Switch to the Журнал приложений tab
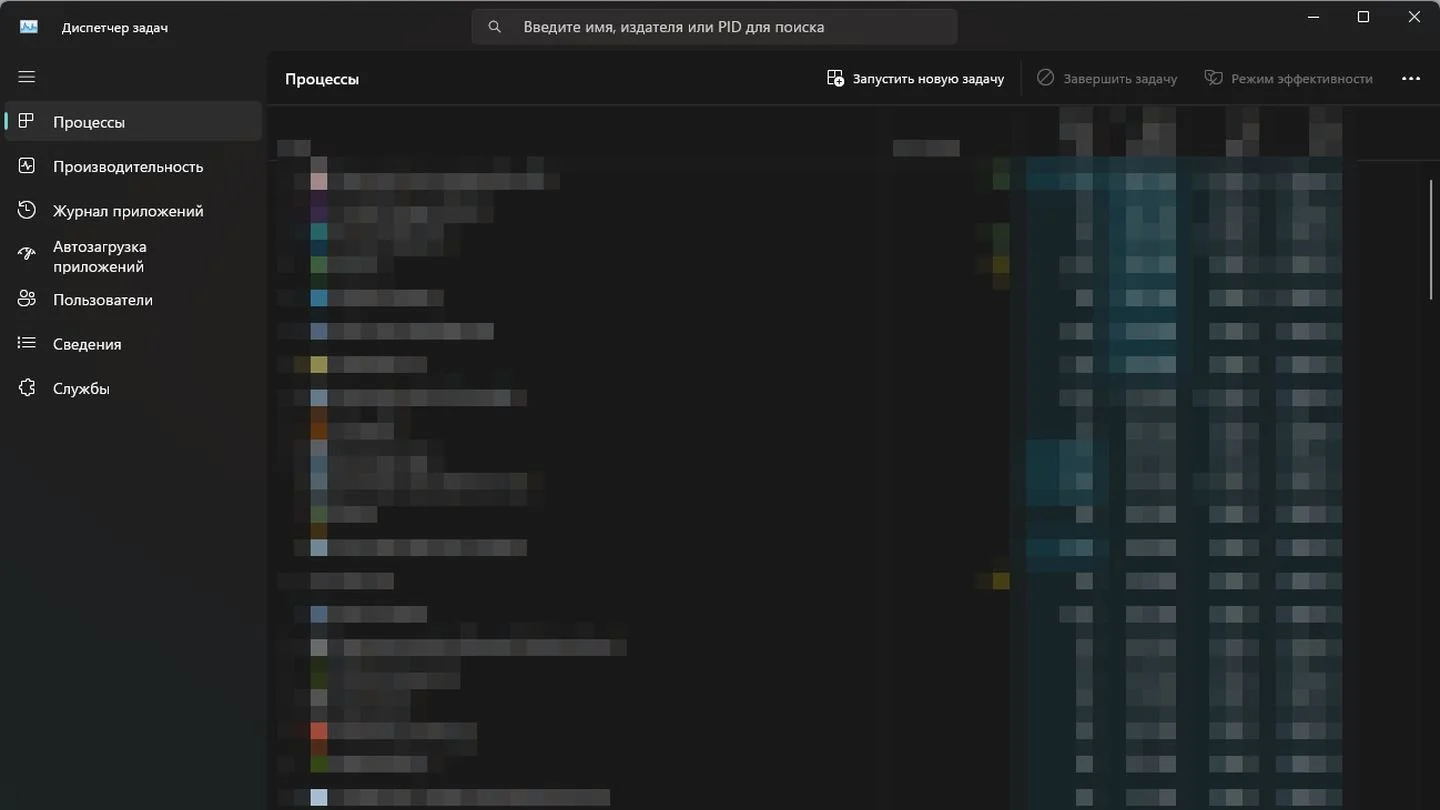 tap(134, 211)
